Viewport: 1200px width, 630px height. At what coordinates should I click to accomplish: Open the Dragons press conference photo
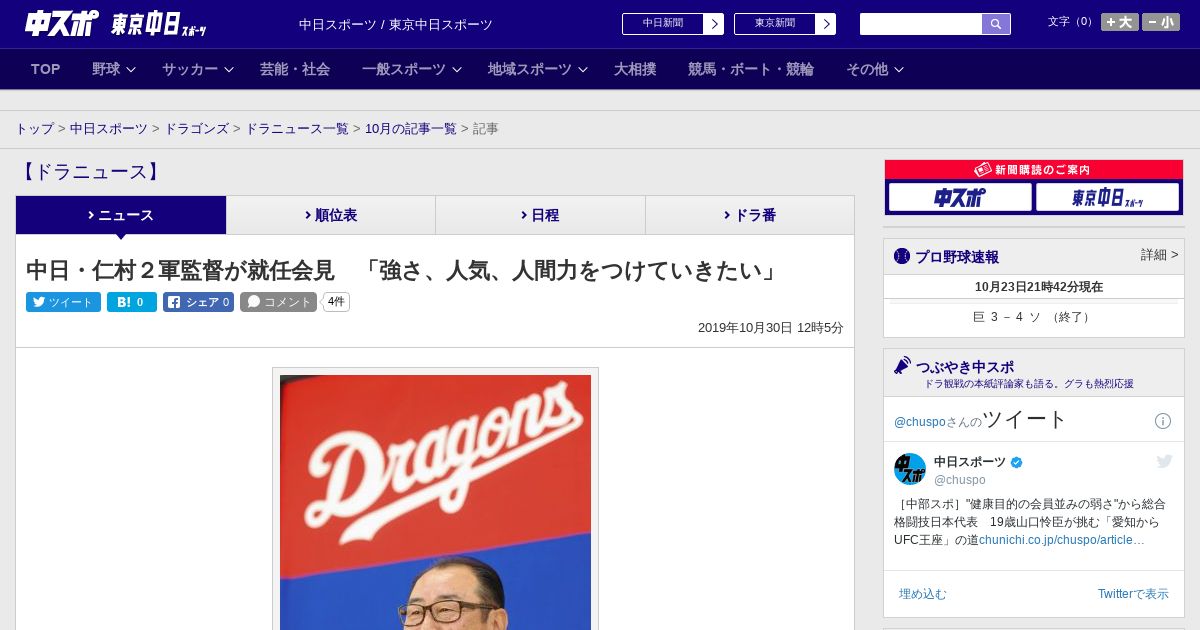coord(435,502)
